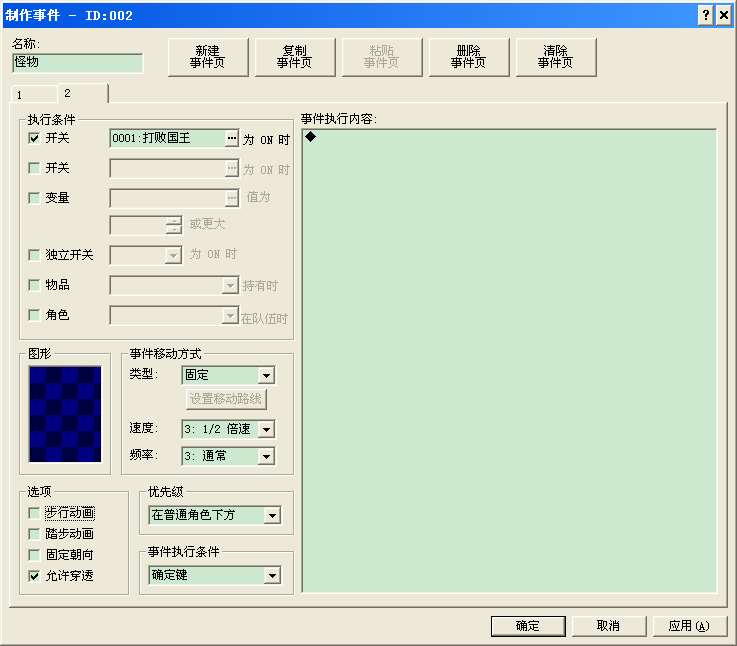Click the 应用(A) button
Viewport: 737px width, 646px height.
click(x=690, y=626)
